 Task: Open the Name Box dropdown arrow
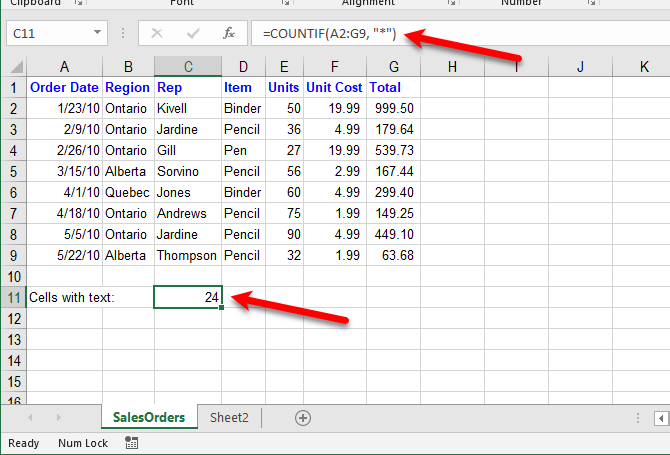tap(97, 33)
